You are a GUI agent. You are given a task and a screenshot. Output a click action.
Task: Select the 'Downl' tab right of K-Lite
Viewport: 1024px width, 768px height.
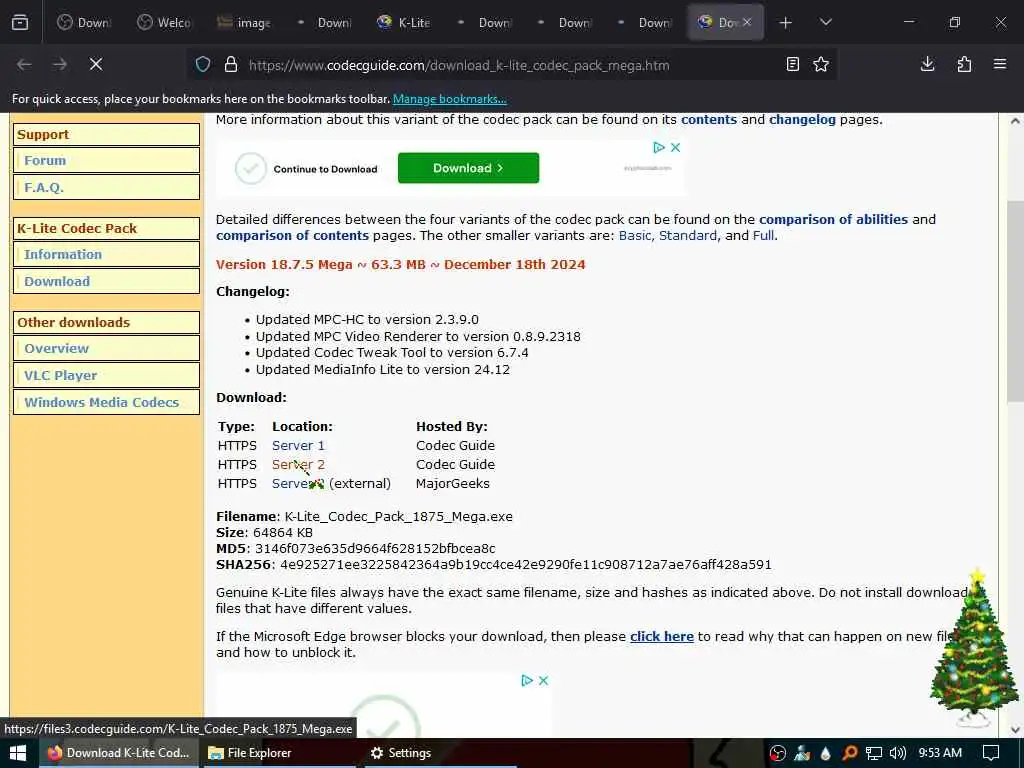pyautogui.click(x=485, y=23)
